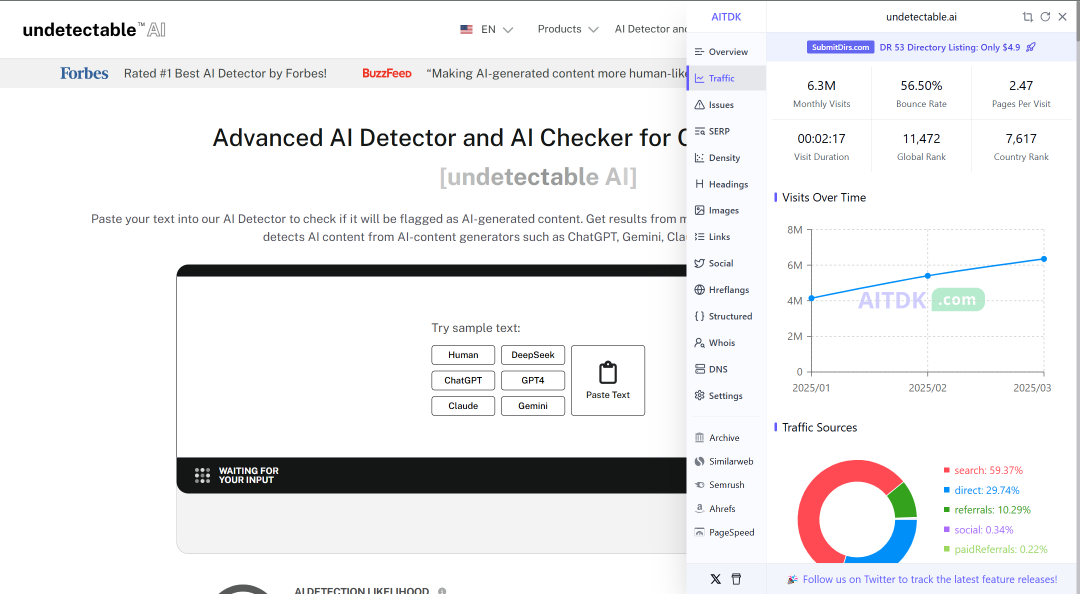Toggle the search legend in Traffic Sources
1080x594 pixels.
click(x=983, y=470)
